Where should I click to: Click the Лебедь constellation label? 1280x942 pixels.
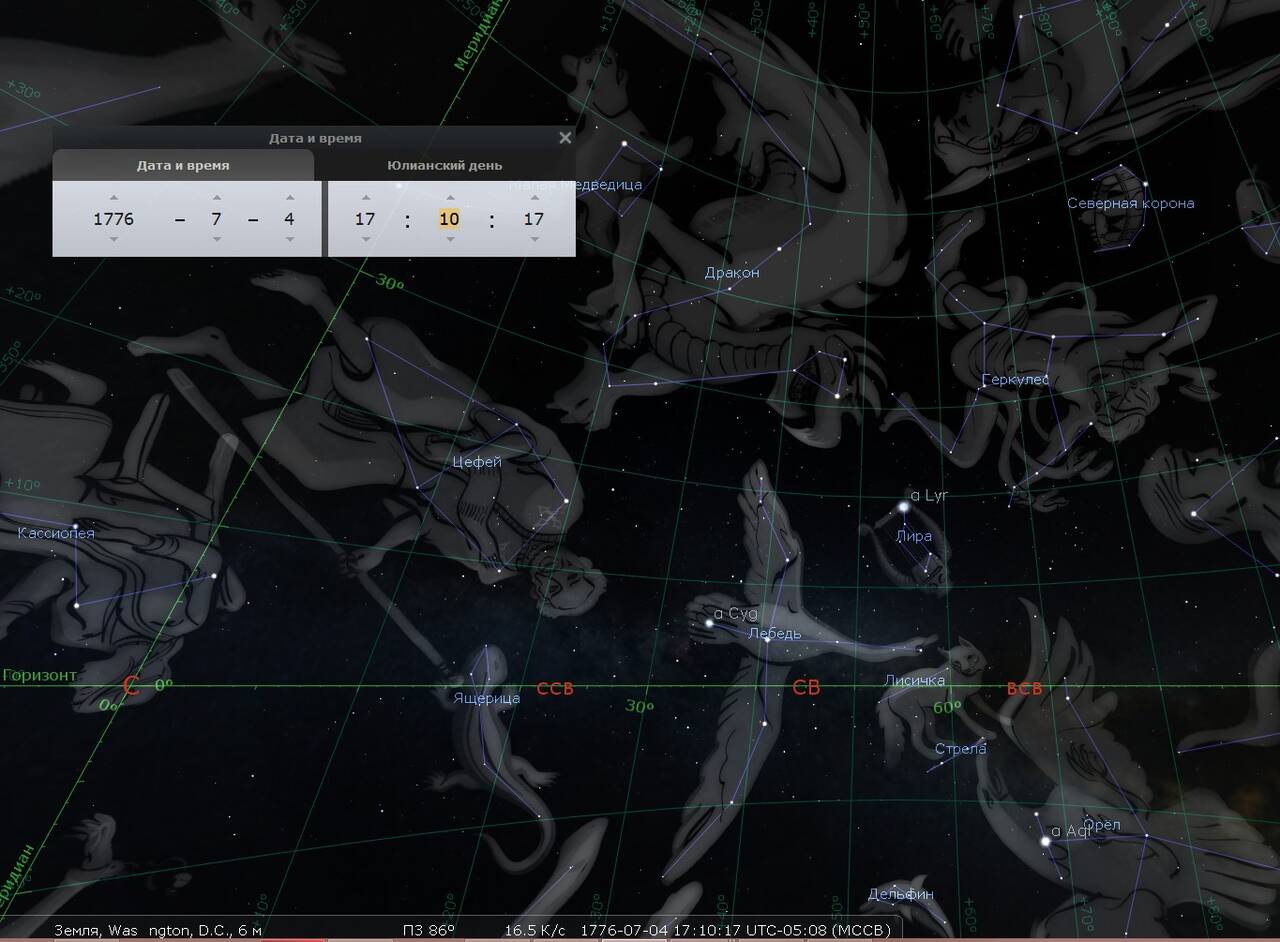coord(775,633)
